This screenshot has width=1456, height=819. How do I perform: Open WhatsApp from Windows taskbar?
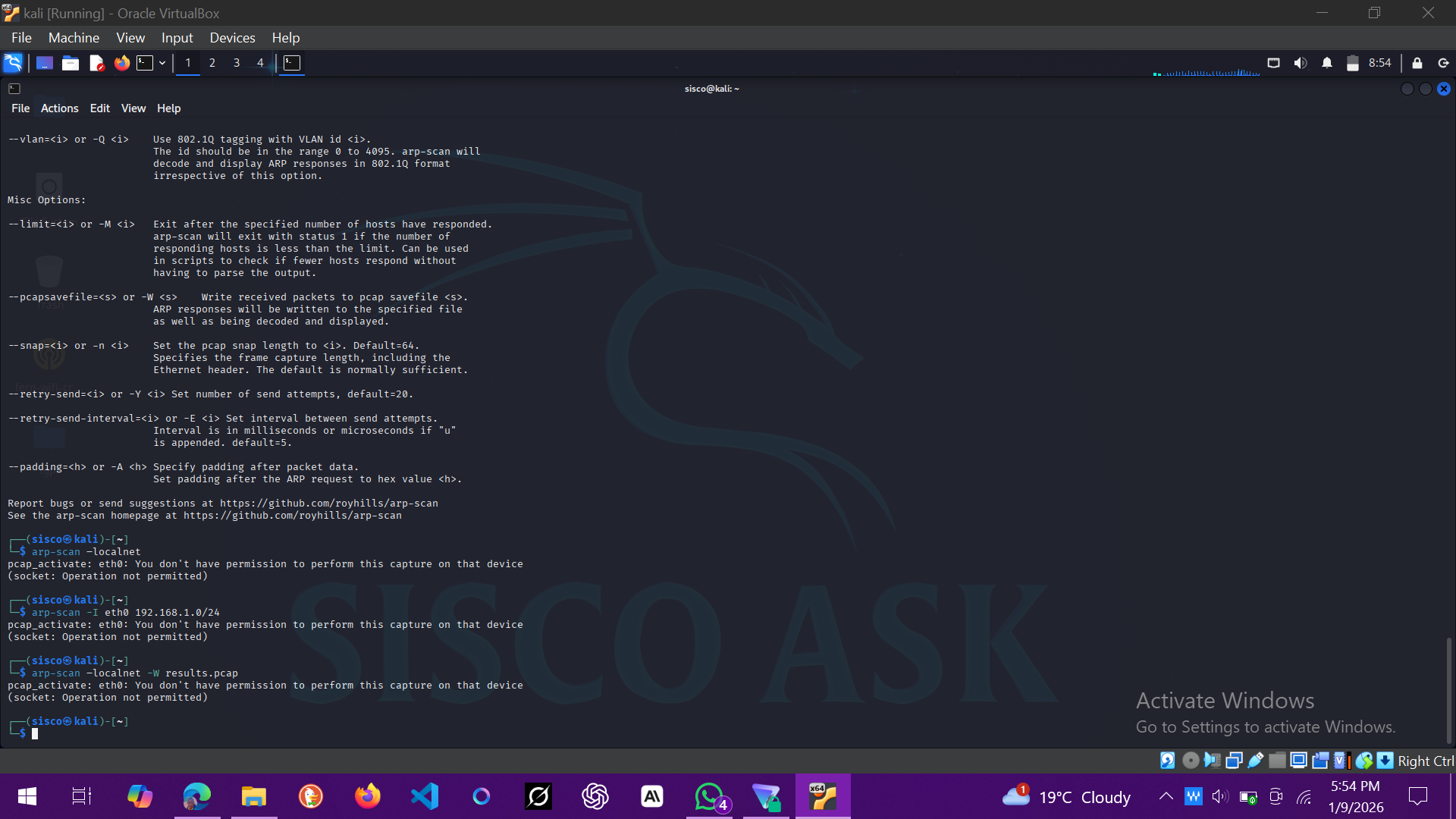click(x=710, y=796)
